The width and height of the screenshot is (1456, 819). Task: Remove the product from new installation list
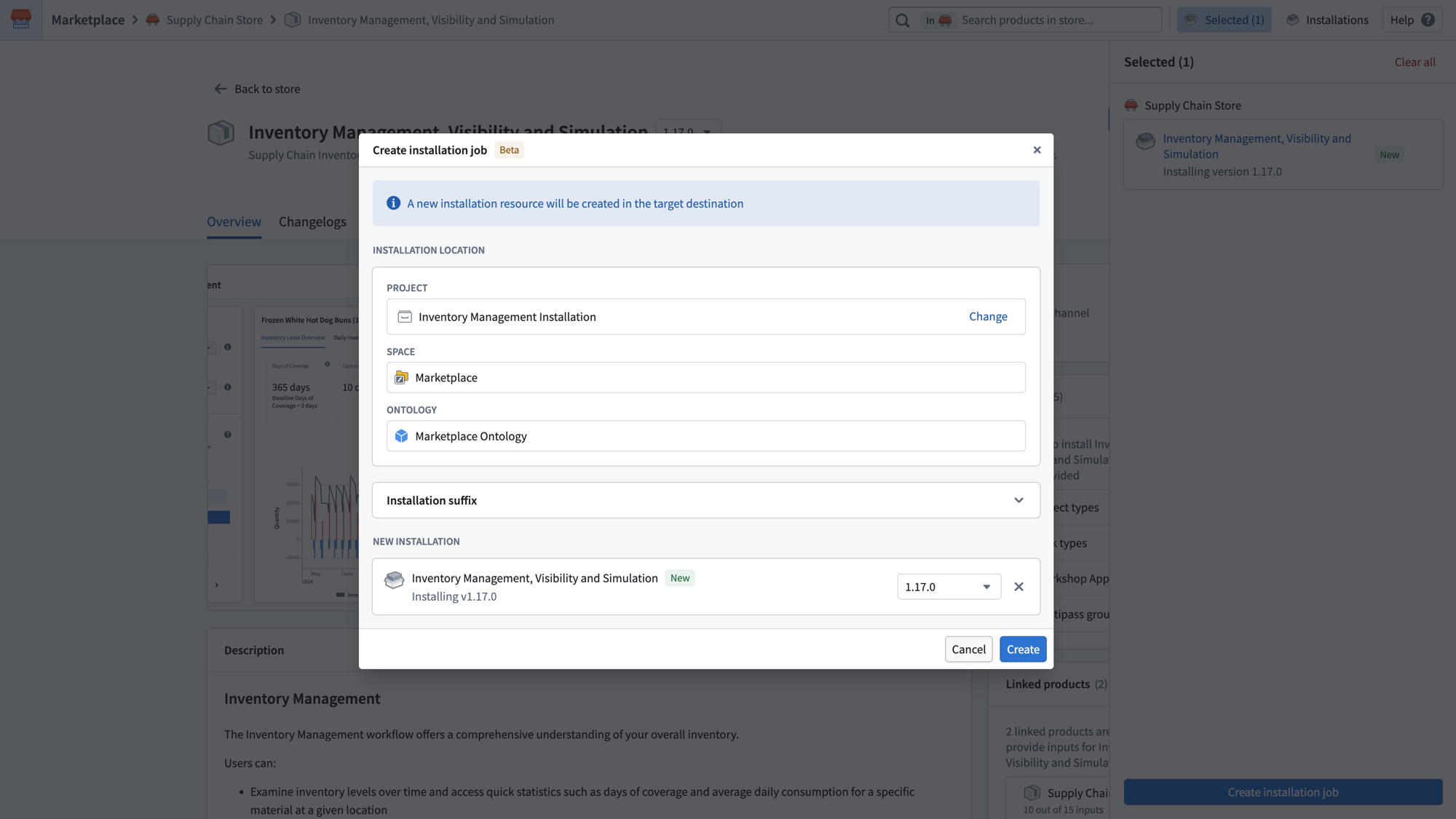tap(1018, 587)
